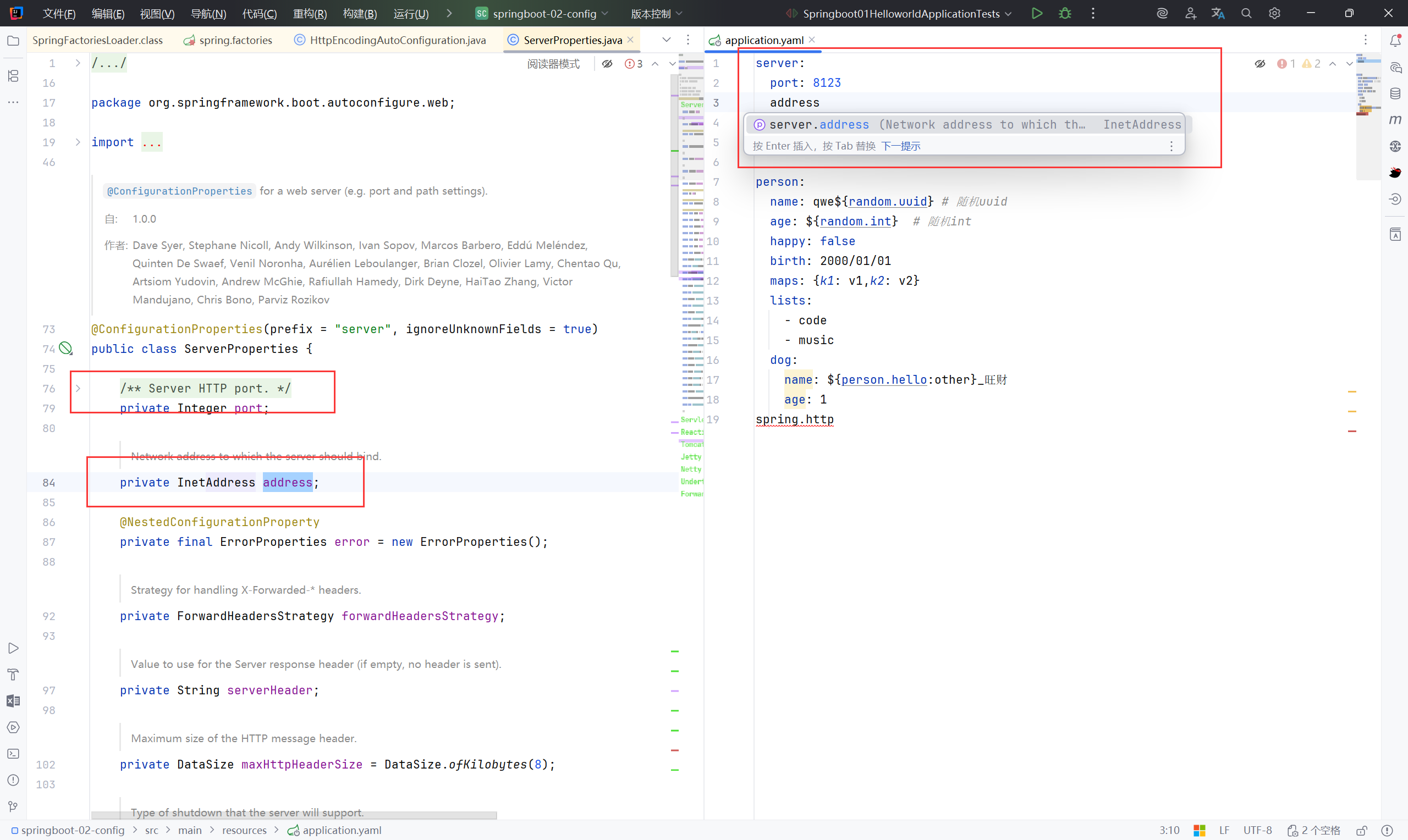Open the run configuration dropdown
This screenshot has width=1408, height=840.
[x=901, y=14]
